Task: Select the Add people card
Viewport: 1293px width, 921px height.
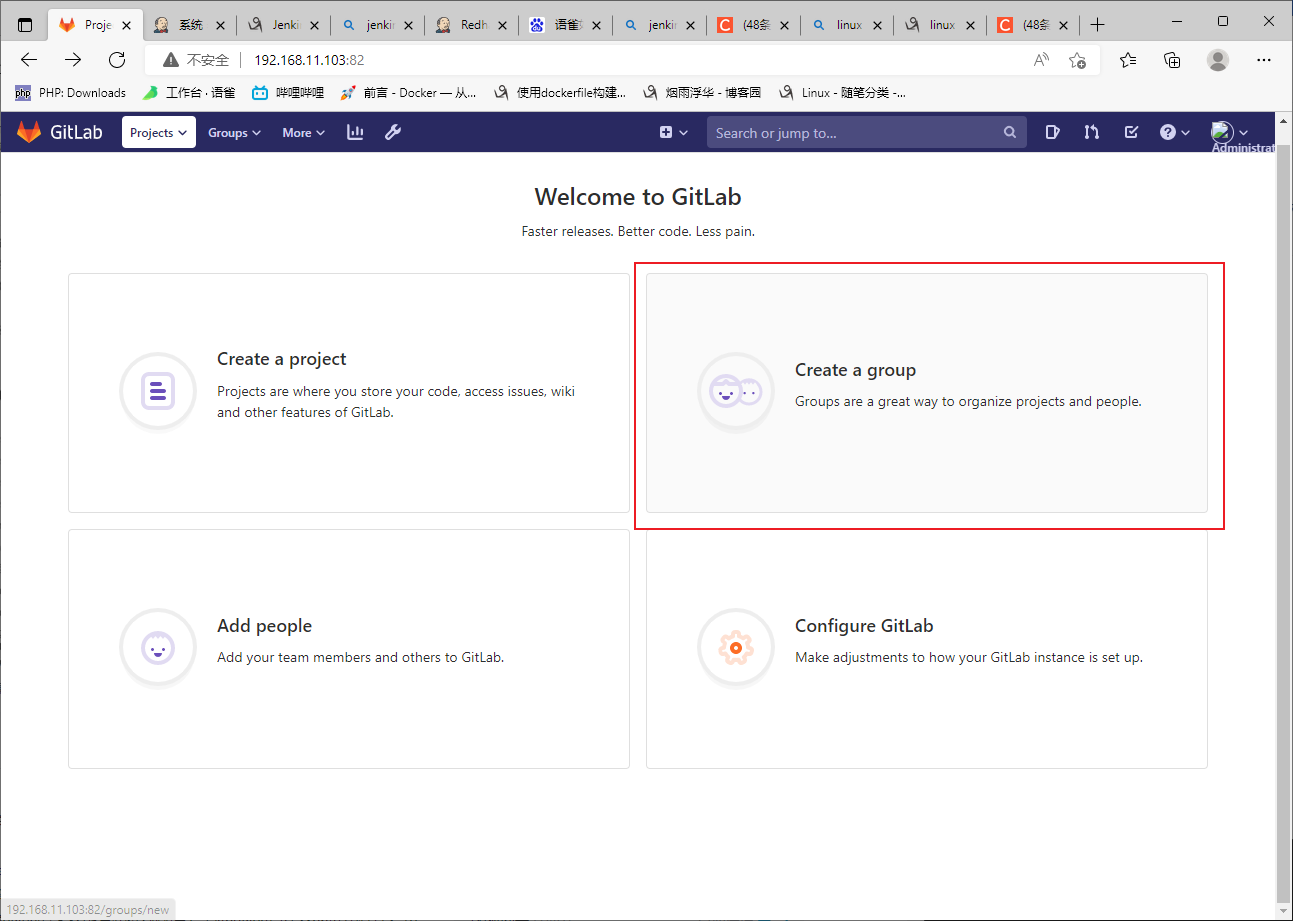Action: click(349, 649)
